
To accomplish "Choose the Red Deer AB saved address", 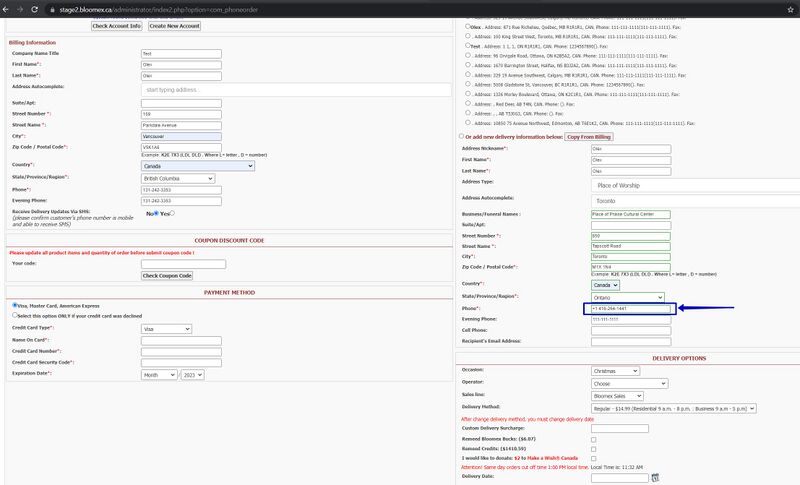I will coord(468,103).
